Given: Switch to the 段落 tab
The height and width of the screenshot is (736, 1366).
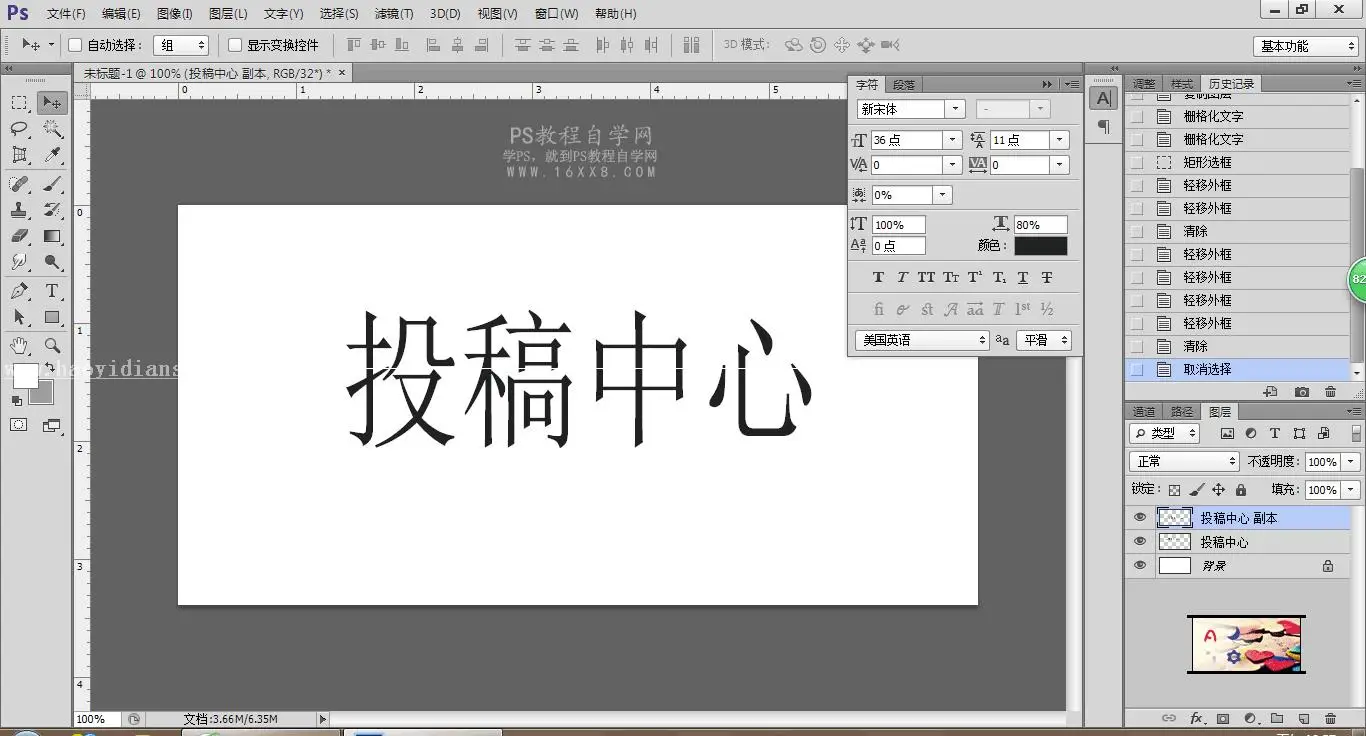Looking at the screenshot, I should (904, 85).
